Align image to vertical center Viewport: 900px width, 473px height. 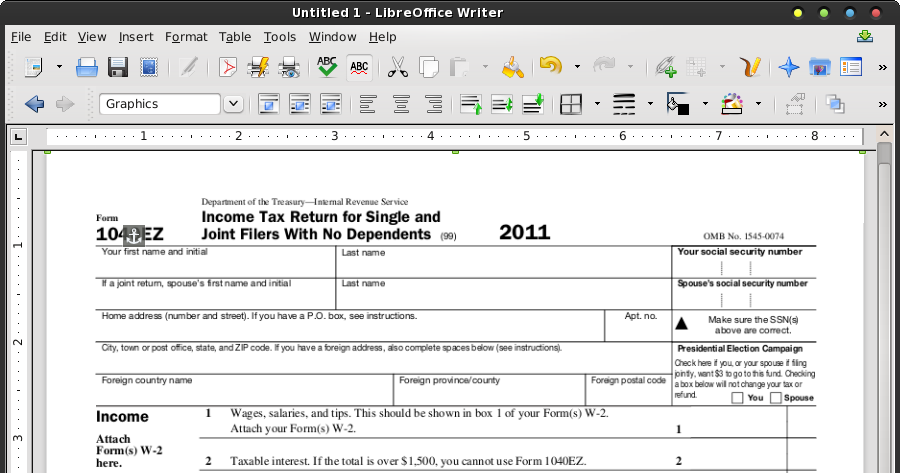[502, 104]
